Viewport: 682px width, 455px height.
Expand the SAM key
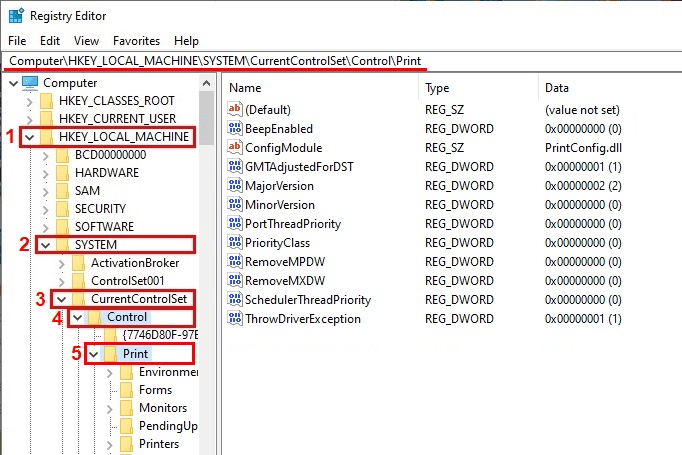click(45, 191)
